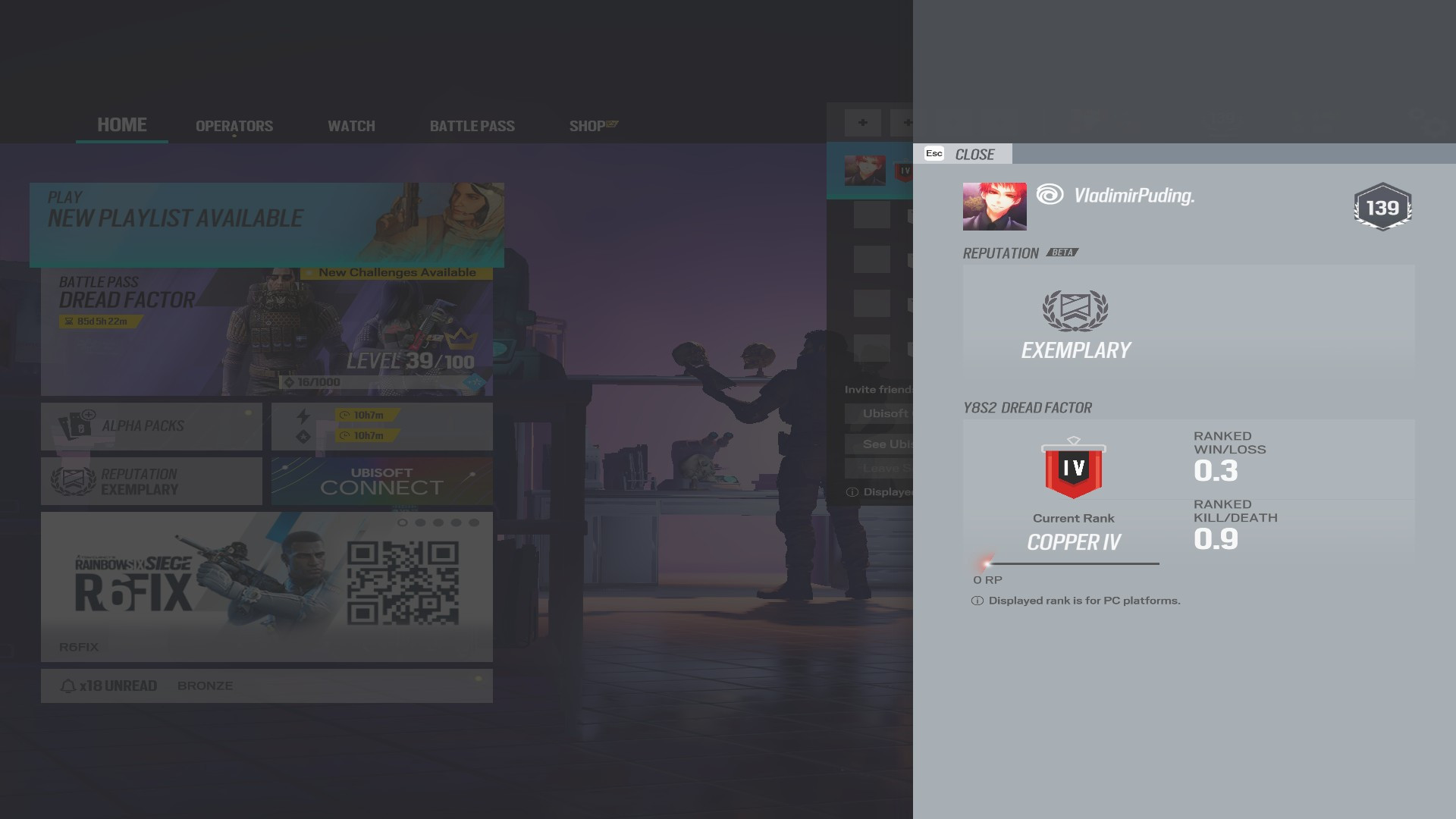
Task: Select the first carousel dot indicator
Action: (x=403, y=522)
